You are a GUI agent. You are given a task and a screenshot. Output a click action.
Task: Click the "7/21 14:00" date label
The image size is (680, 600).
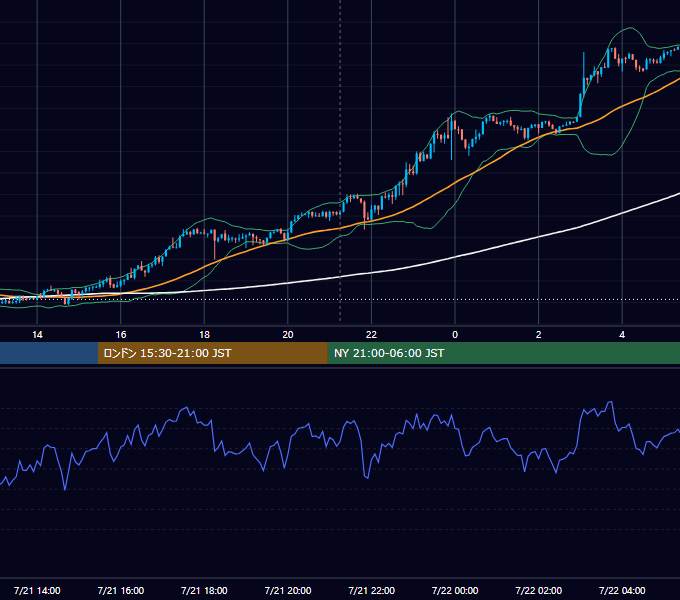point(37,590)
